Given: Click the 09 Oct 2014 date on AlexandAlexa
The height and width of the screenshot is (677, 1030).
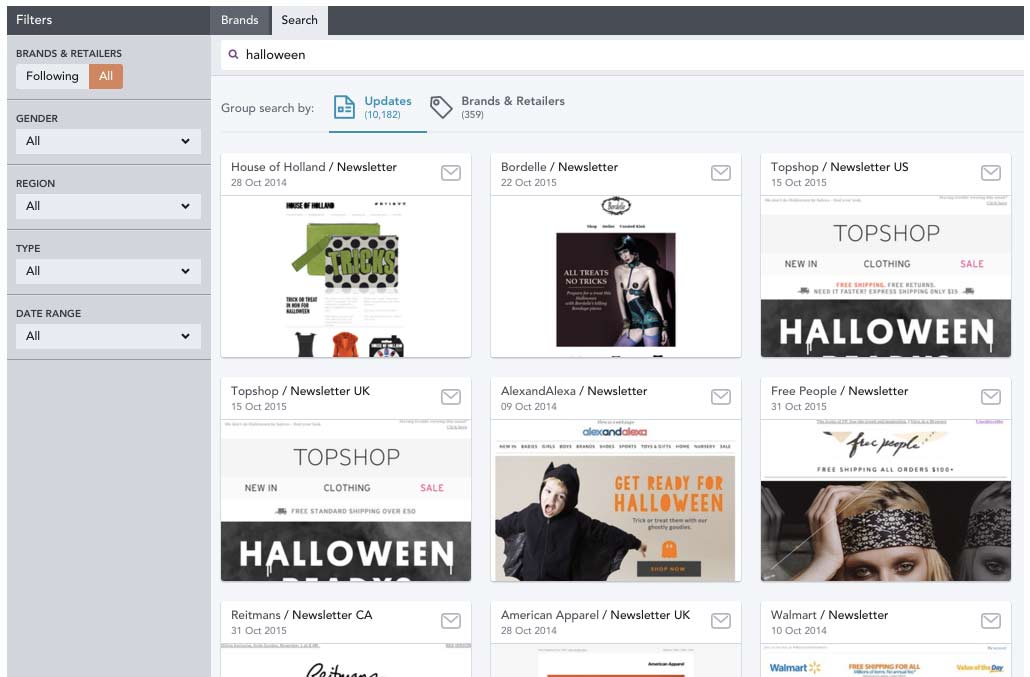Looking at the screenshot, I should click(529, 406).
